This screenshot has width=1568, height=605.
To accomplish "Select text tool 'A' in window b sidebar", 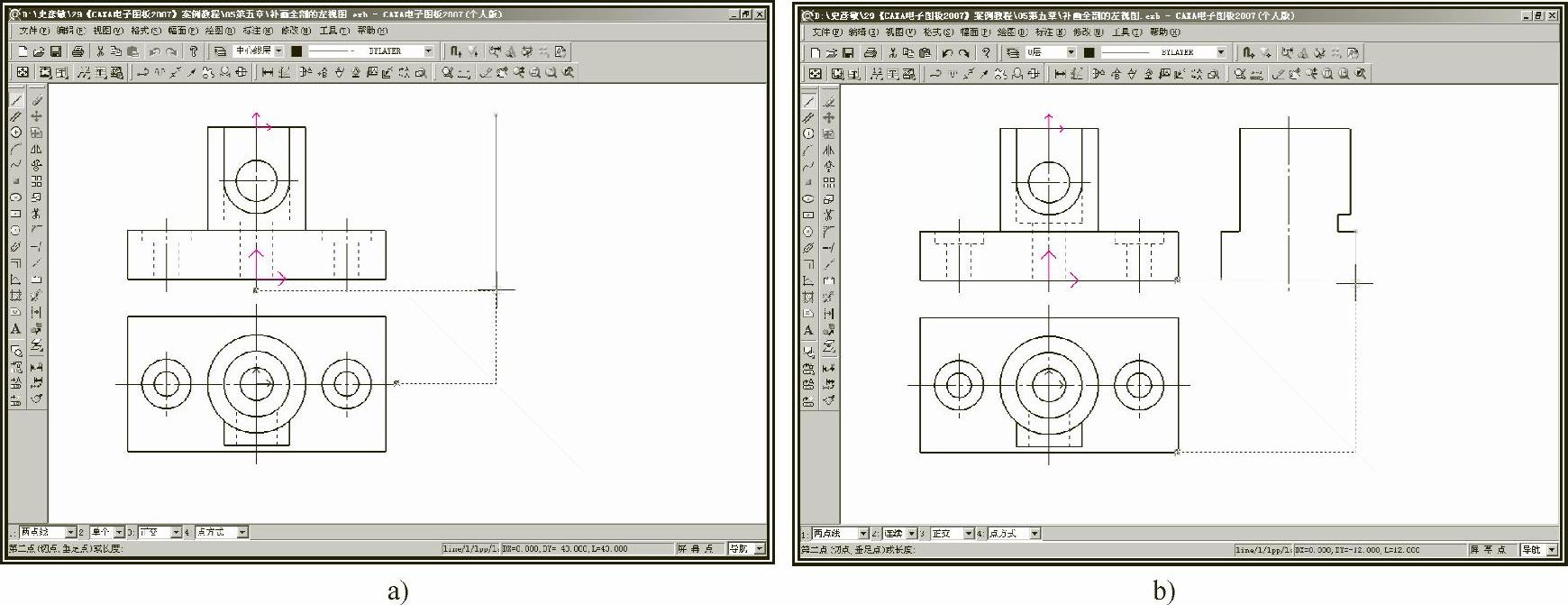I will pos(808,330).
